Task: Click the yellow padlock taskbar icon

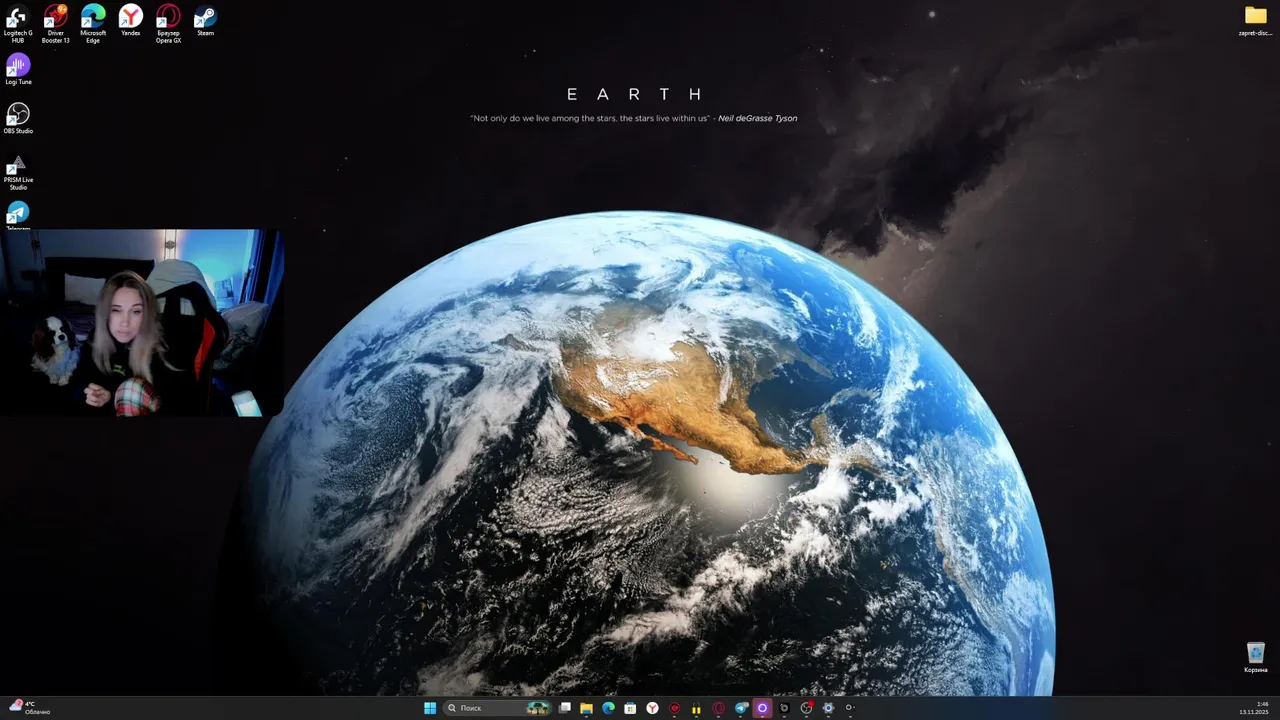Action: [x=696, y=708]
